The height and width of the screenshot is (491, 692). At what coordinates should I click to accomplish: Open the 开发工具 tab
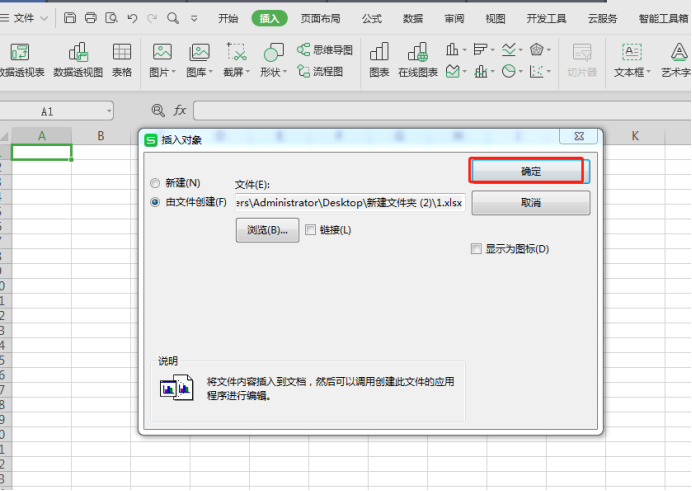pyautogui.click(x=546, y=19)
